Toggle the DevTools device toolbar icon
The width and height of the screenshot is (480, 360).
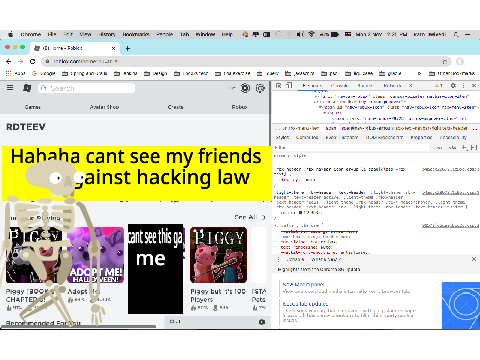point(289,86)
